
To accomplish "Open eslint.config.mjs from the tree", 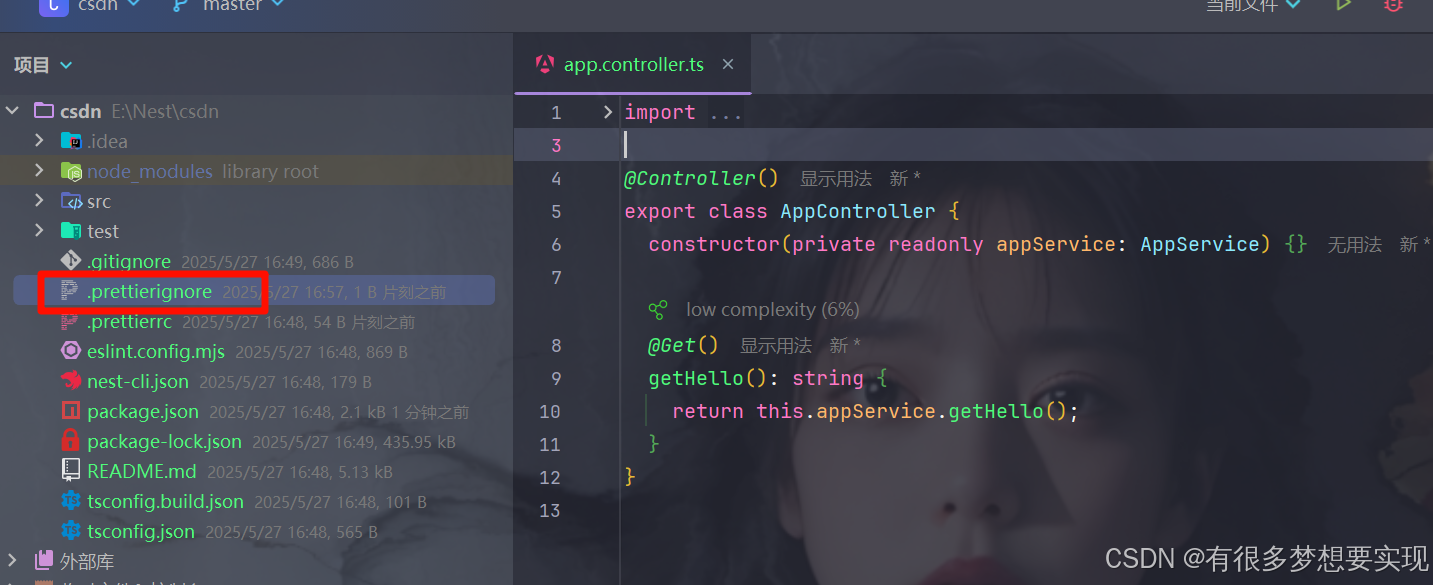I will pos(156,352).
